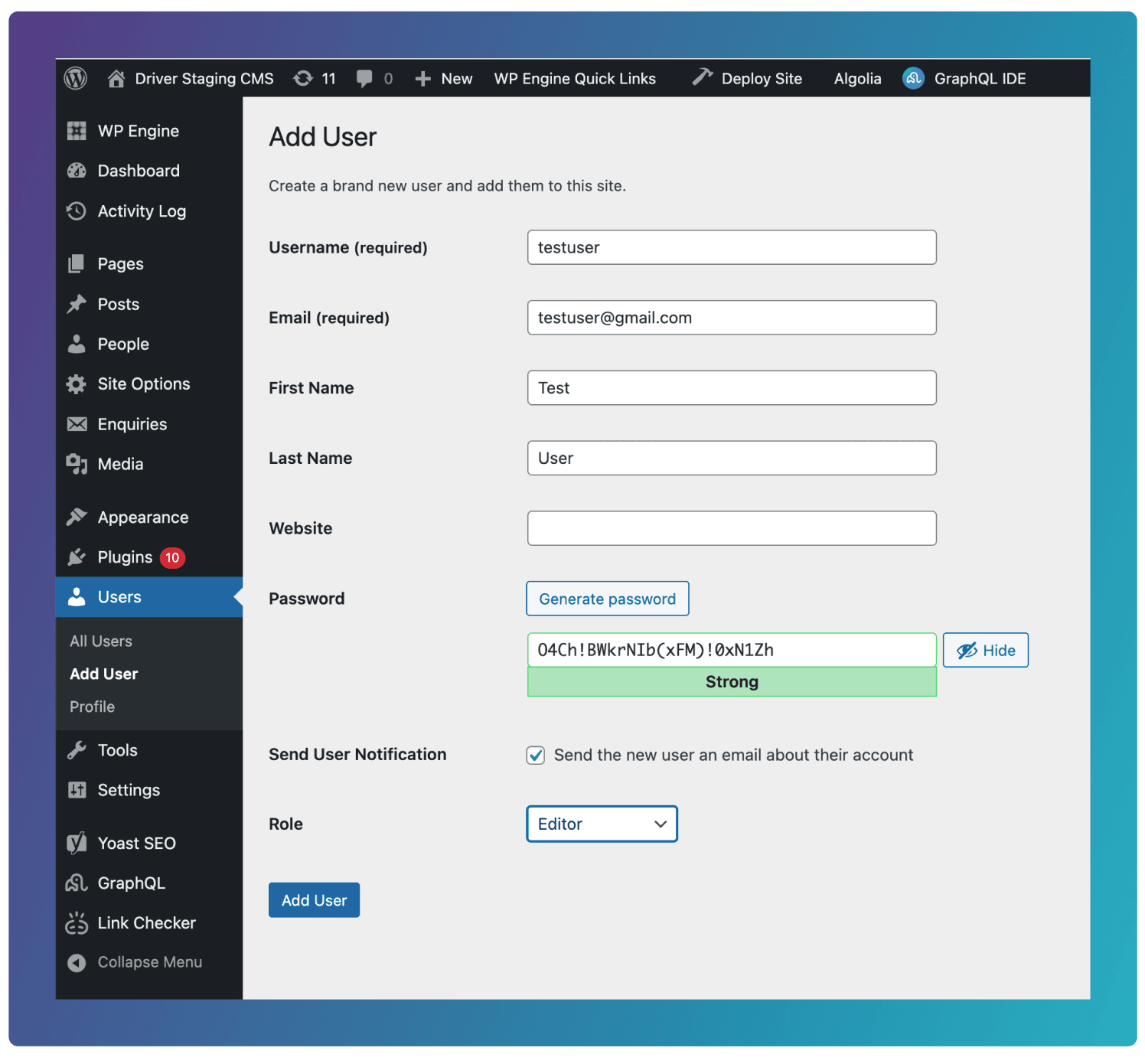Open the Appearance menu label
The image size is (1145, 1064).
click(143, 517)
